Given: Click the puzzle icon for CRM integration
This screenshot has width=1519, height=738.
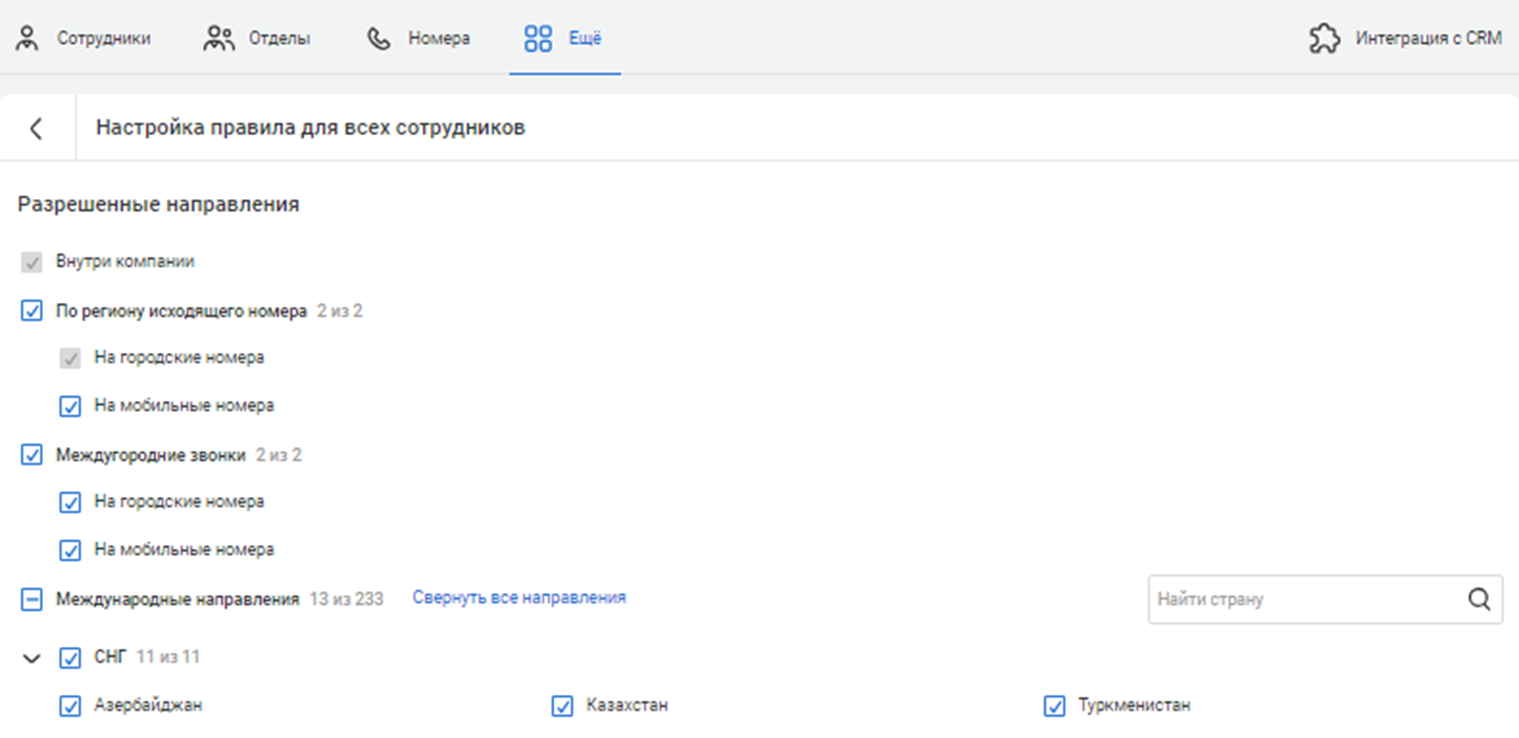Looking at the screenshot, I should 1325,39.
